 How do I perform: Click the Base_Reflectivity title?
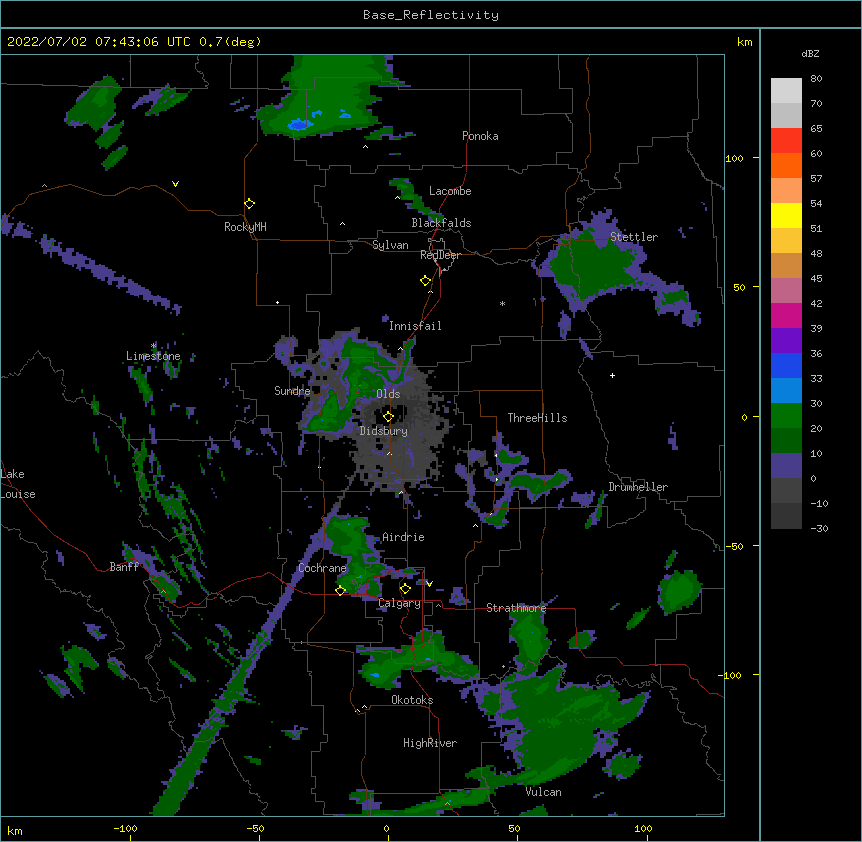(x=431, y=15)
